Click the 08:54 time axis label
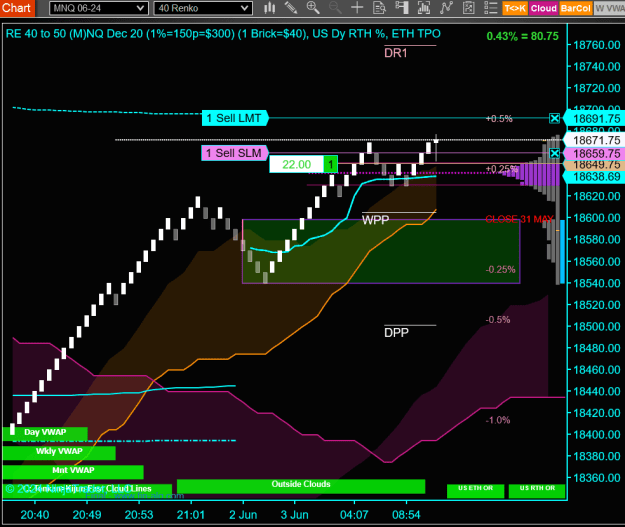Image resolution: width=625 pixels, height=527 pixels. click(x=406, y=515)
